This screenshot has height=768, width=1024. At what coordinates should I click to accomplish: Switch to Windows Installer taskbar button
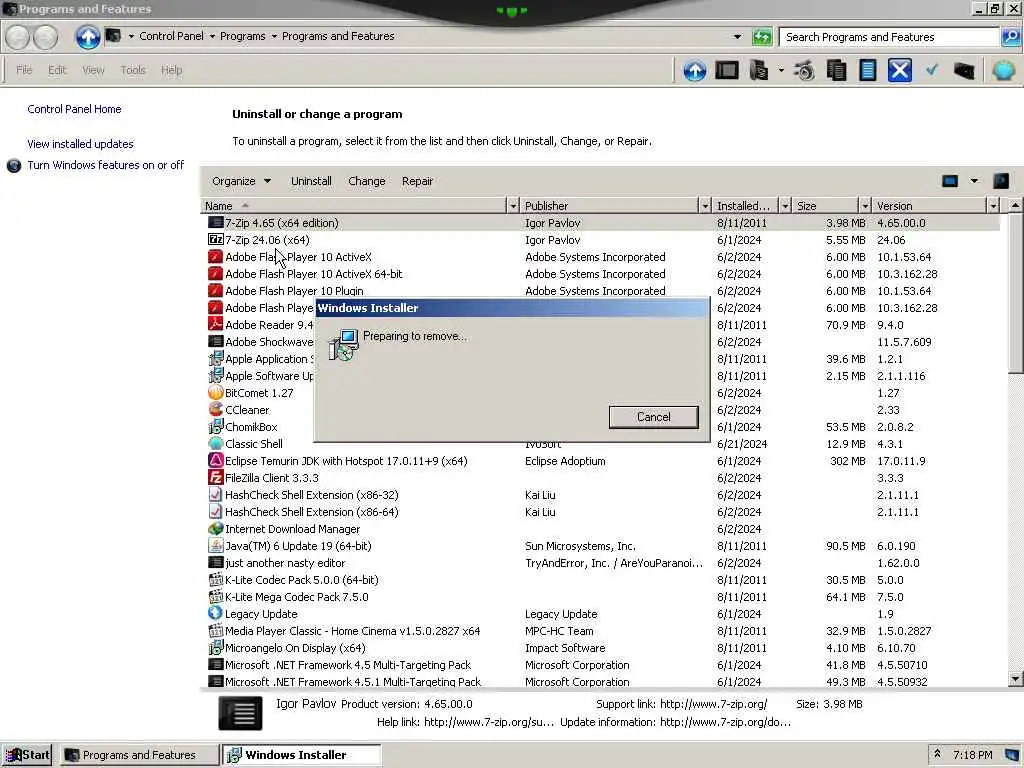[302, 755]
